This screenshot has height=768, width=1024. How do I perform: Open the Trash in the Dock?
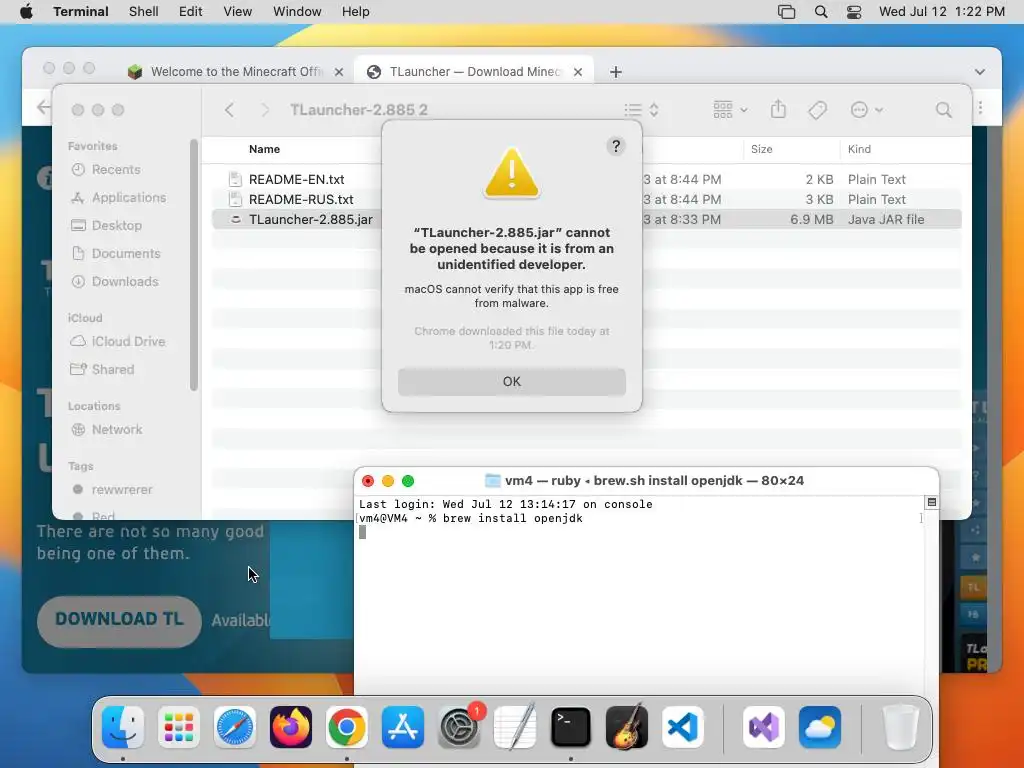(901, 727)
